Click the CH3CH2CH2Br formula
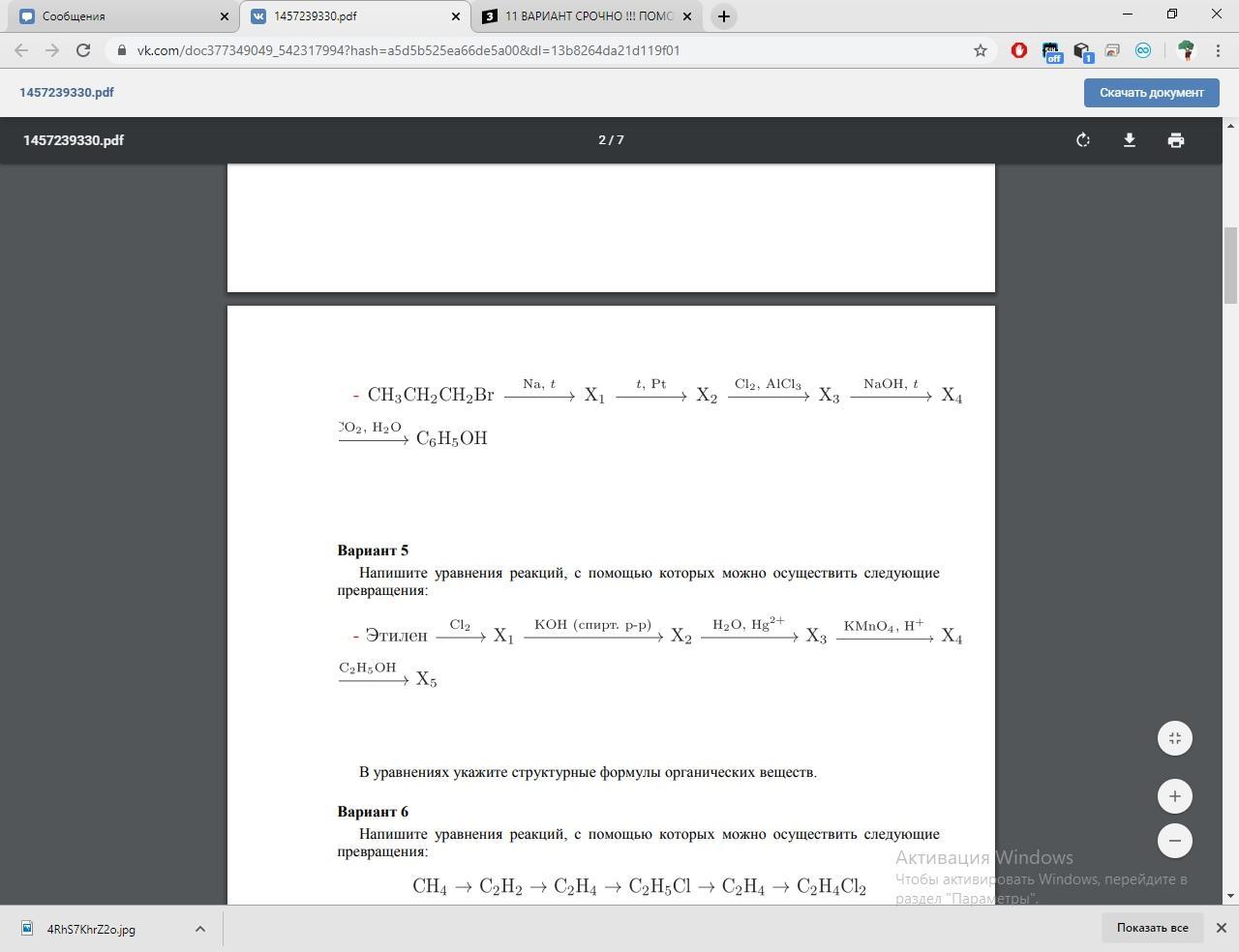 [x=431, y=396]
